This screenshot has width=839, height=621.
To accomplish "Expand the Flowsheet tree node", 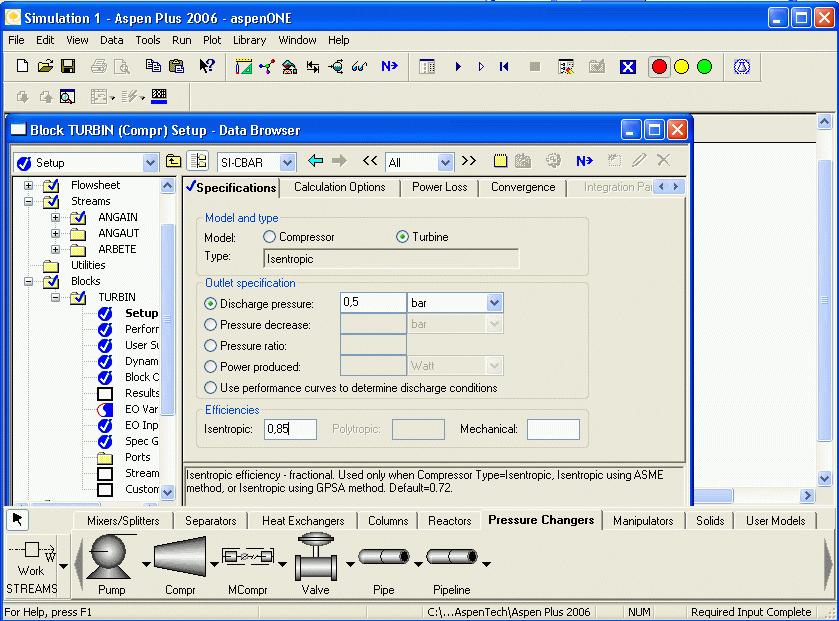I will click(28, 186).
